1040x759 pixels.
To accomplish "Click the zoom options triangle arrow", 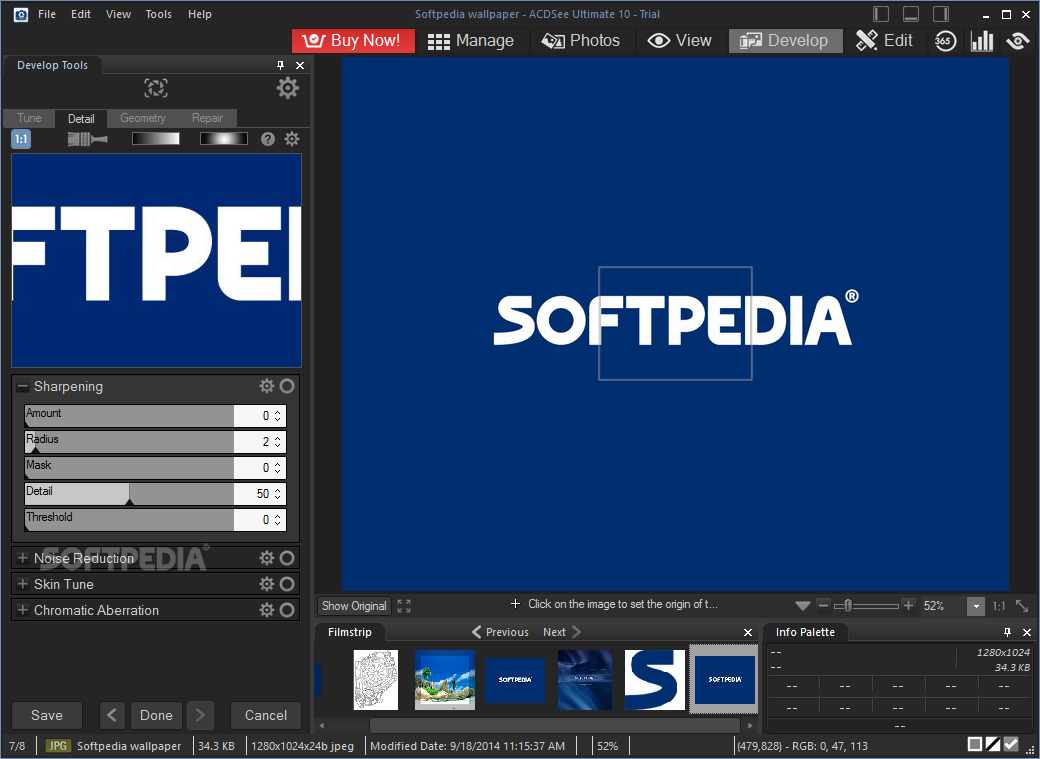I will coord(803,606).
